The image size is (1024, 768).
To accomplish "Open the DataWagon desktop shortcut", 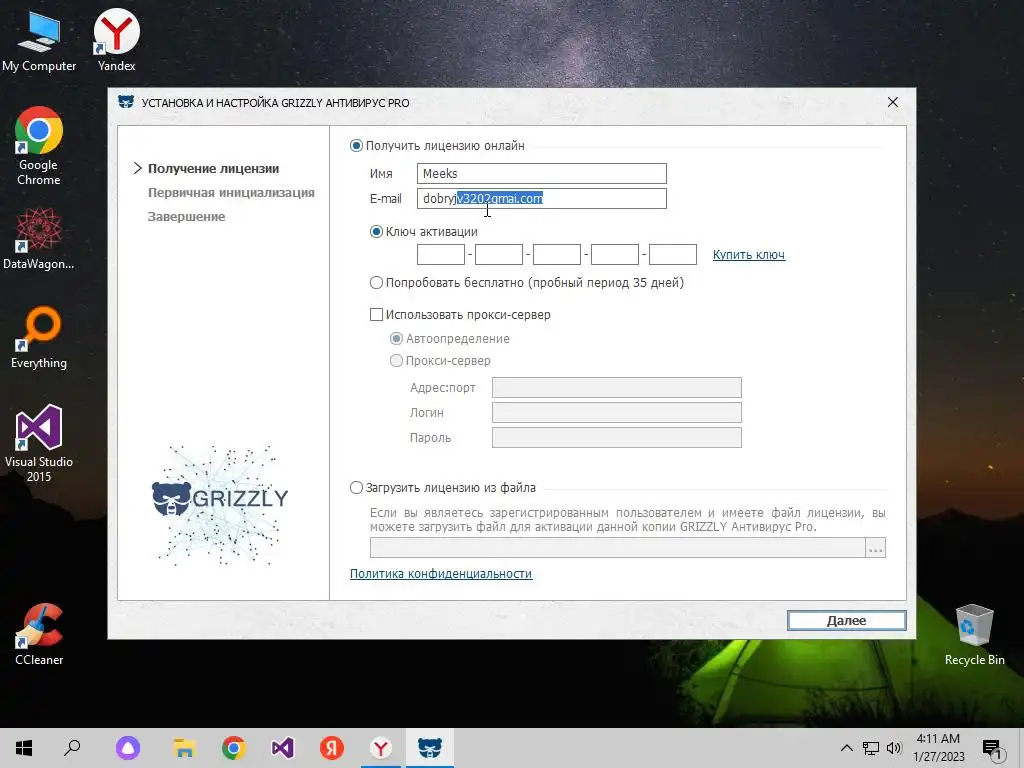I will (x=39, y=238).
